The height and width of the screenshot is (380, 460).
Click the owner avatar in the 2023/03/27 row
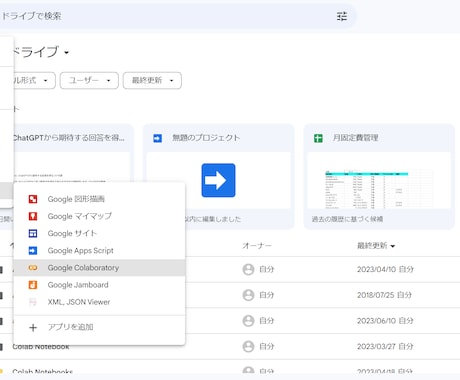pos(248,346)
